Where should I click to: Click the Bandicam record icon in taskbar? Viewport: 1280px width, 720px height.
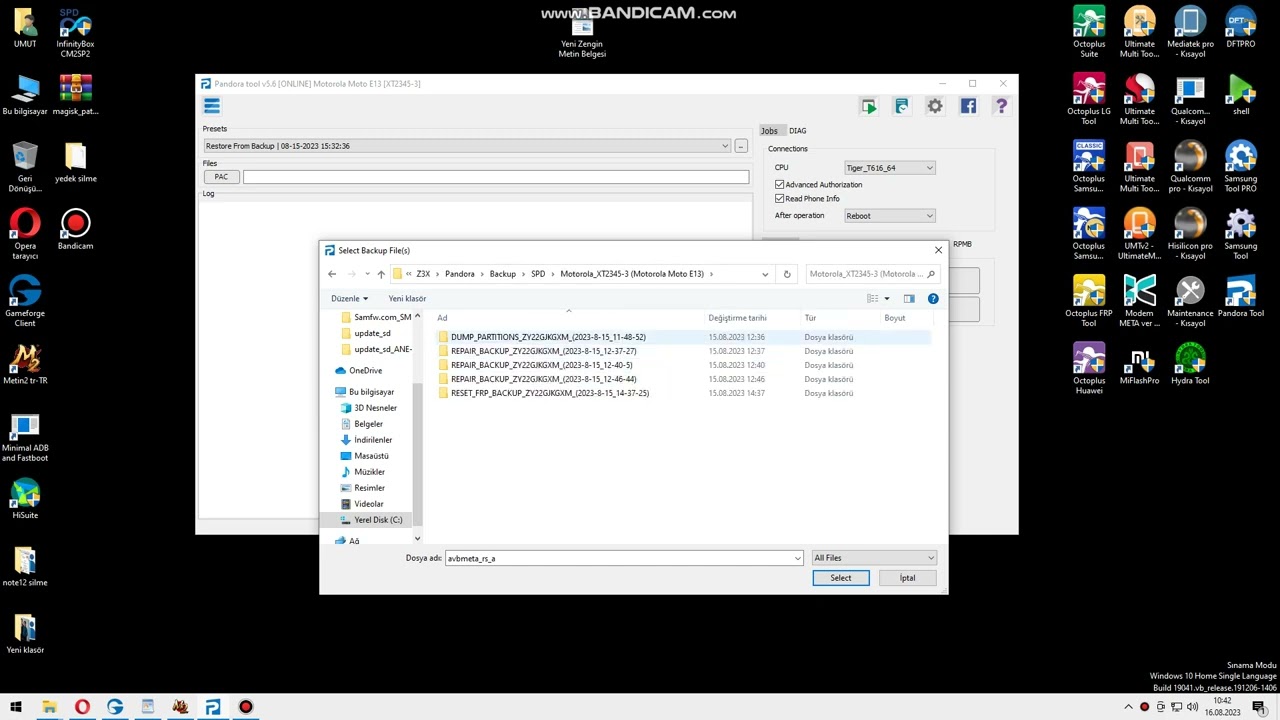[246, 707]
